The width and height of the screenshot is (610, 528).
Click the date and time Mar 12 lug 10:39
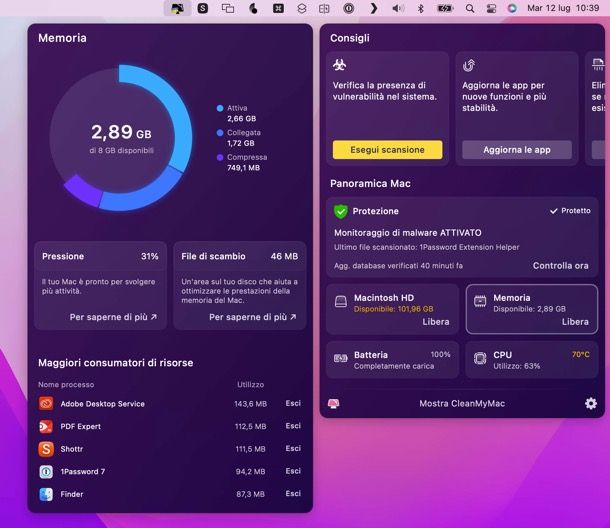563,8
